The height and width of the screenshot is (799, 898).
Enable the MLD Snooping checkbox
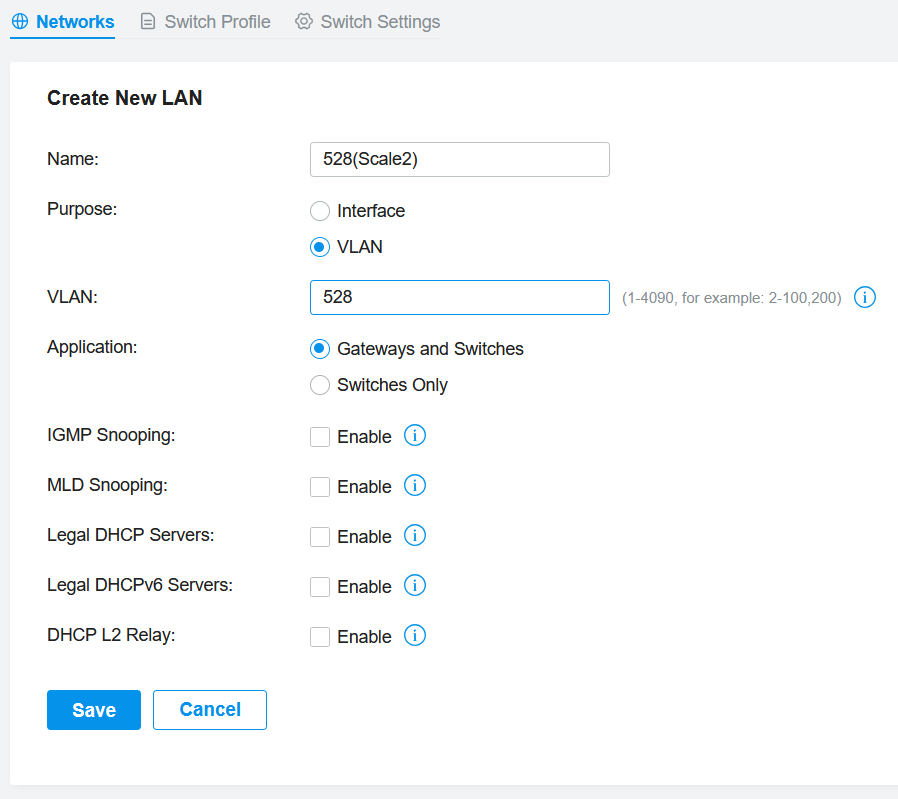click(320, 487)
